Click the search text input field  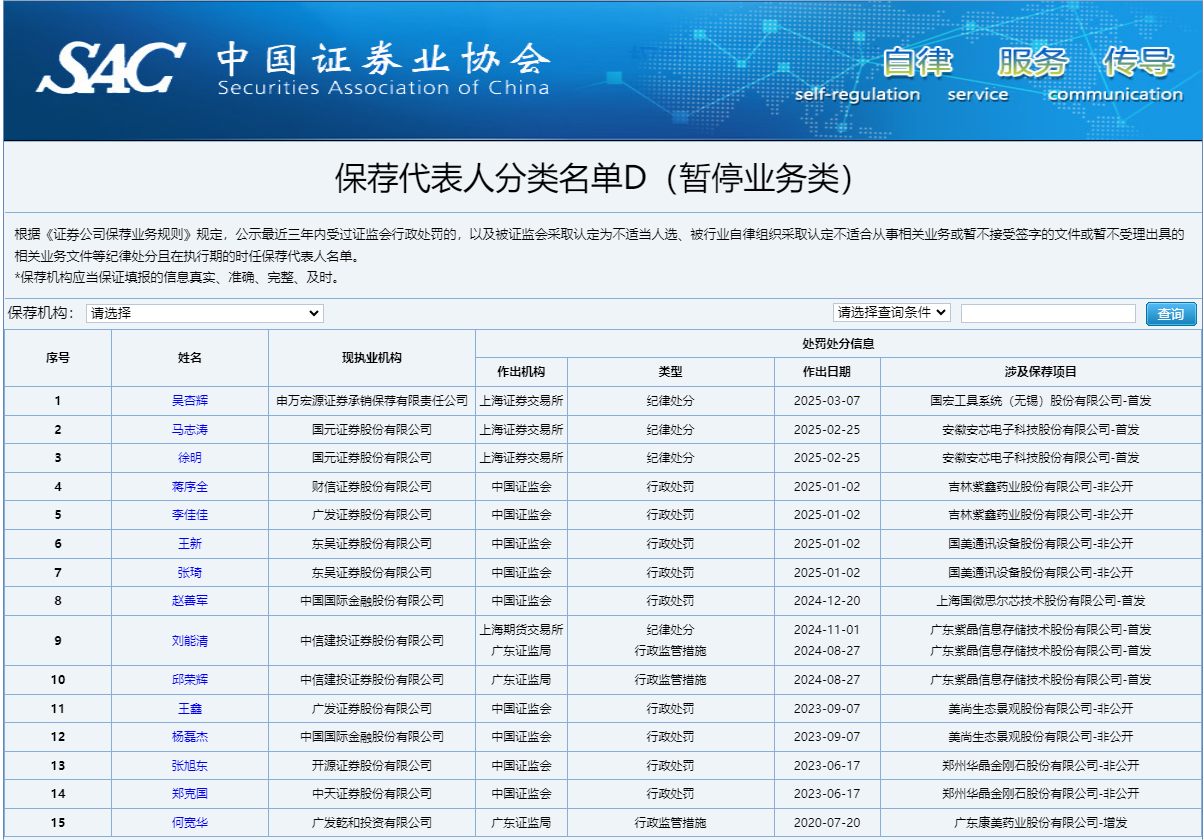[1047, 314]
